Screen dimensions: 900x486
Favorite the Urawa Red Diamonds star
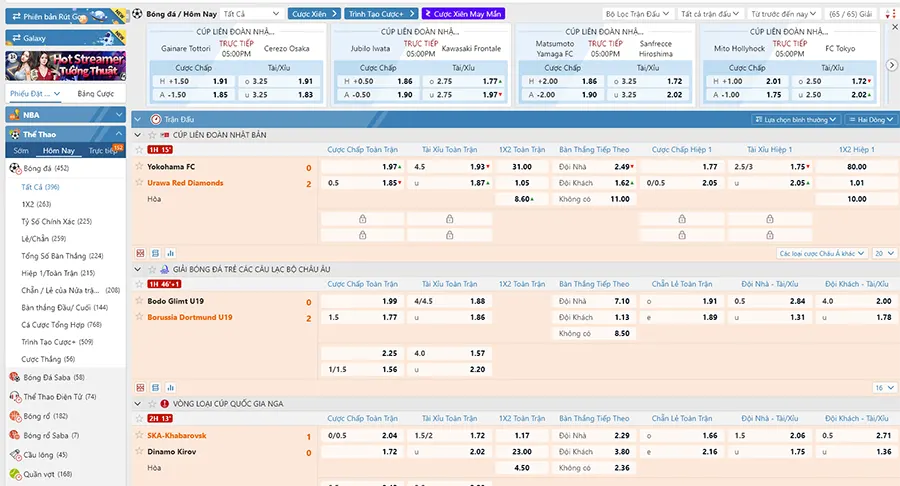pos(139,182)
